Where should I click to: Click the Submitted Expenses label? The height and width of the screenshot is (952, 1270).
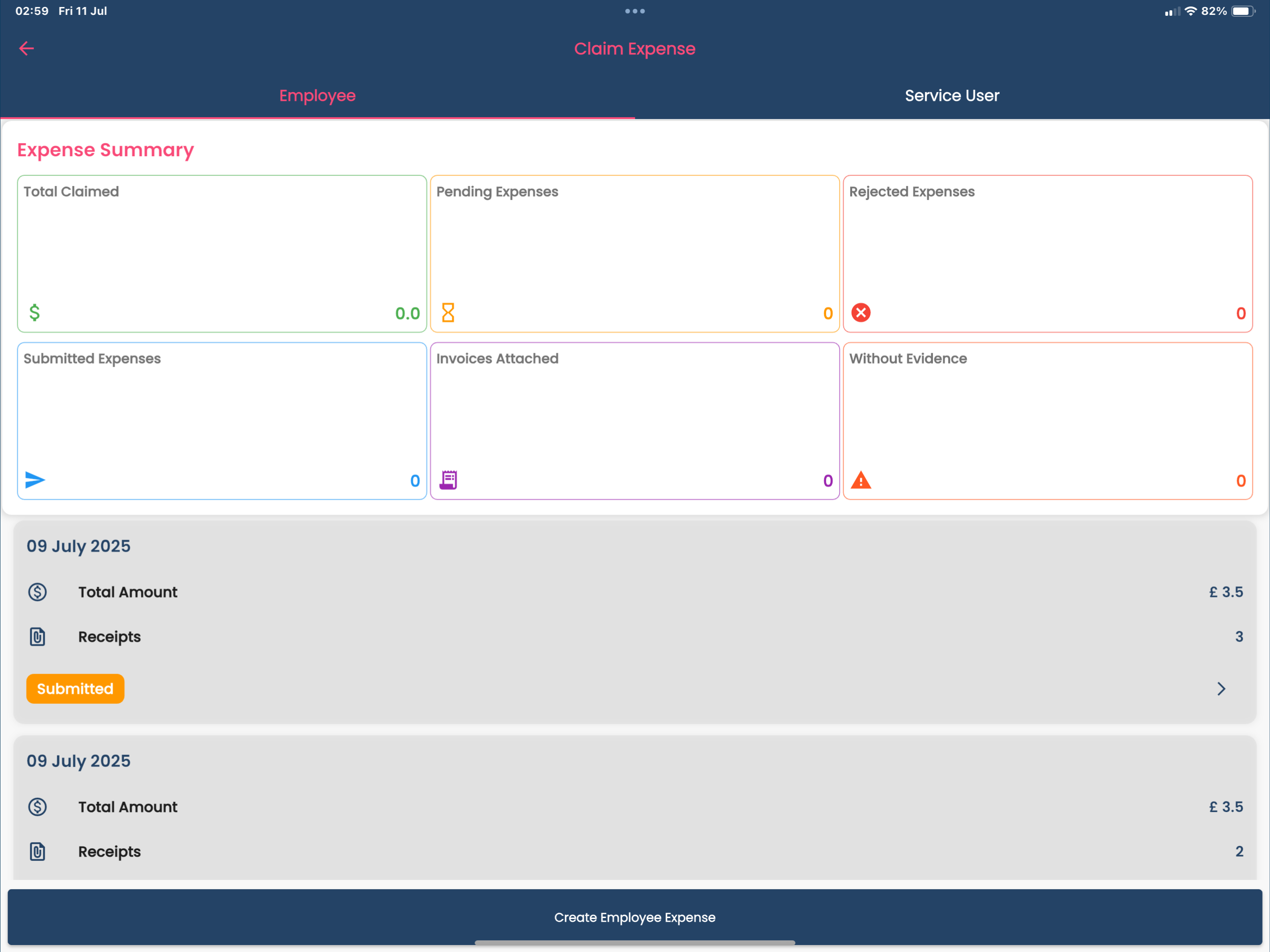(x=92, y=358)
